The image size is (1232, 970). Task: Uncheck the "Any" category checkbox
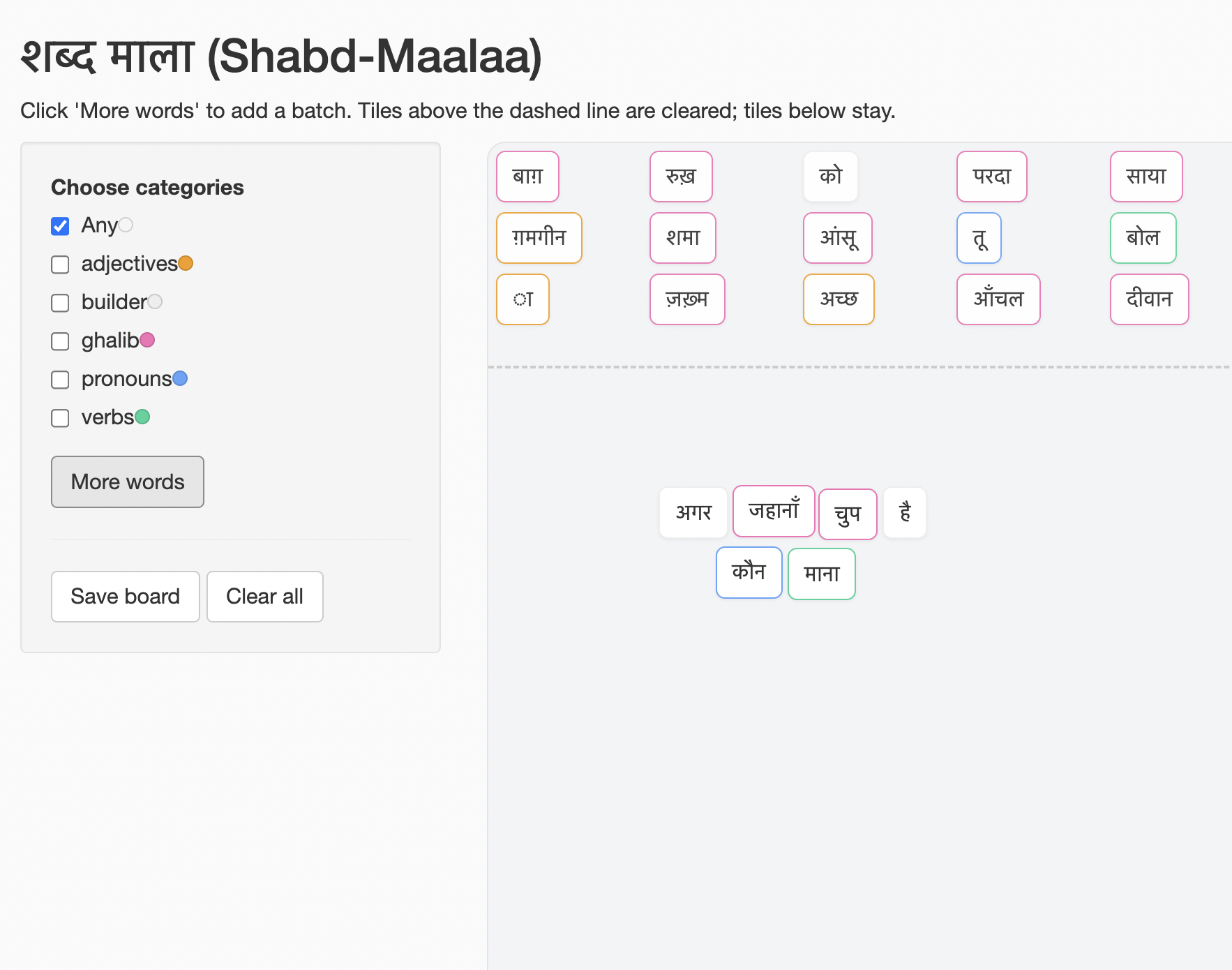tap(60, 225)
